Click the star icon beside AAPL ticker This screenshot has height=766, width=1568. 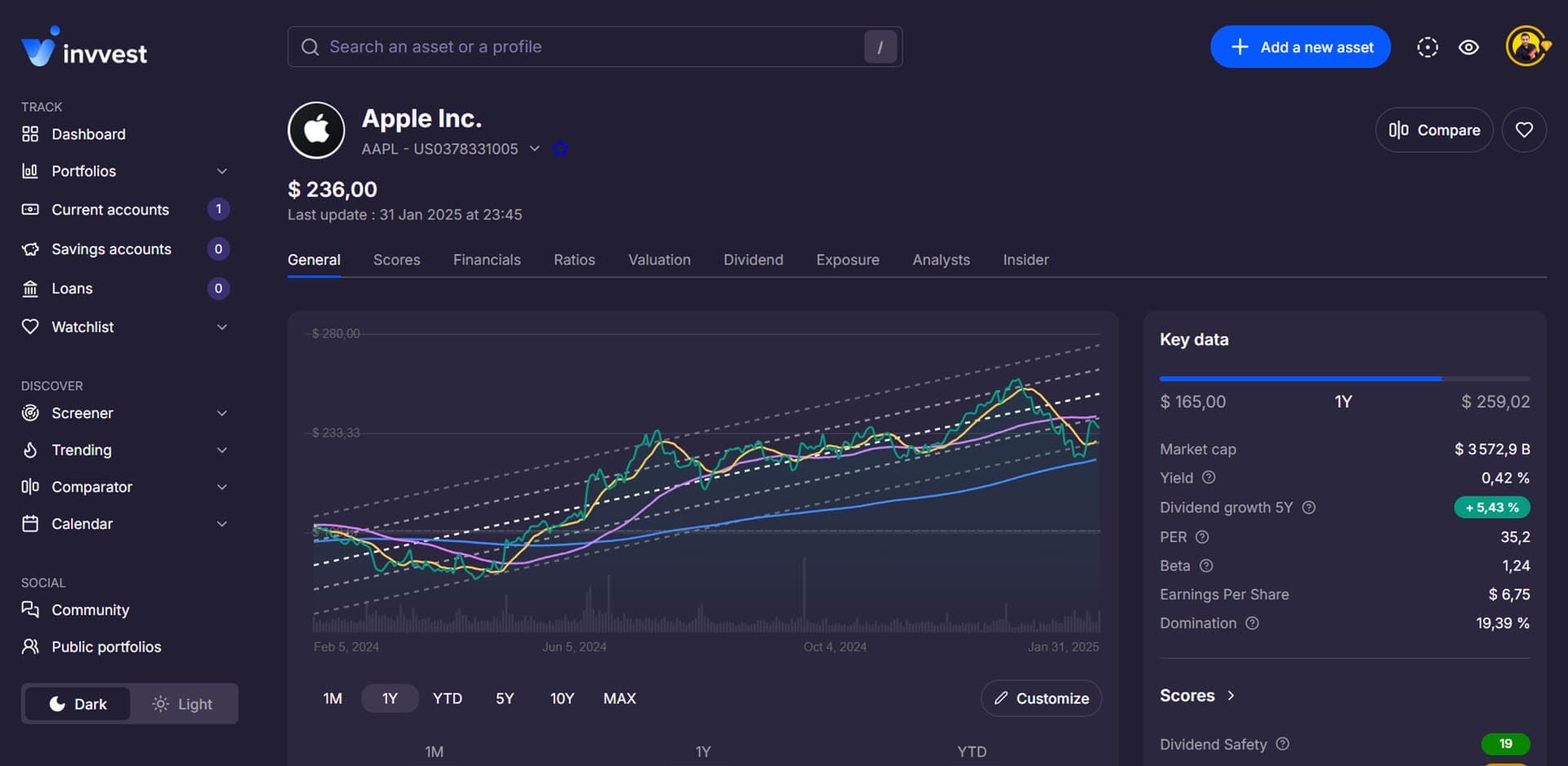[x=560, y=149]
